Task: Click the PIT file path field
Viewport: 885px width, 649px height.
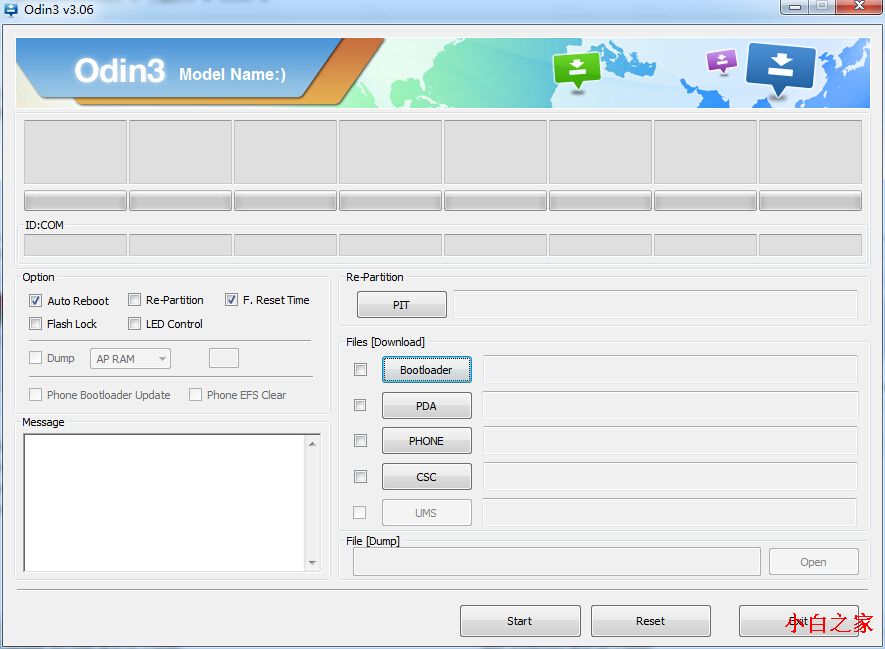Action: (655, 305)
